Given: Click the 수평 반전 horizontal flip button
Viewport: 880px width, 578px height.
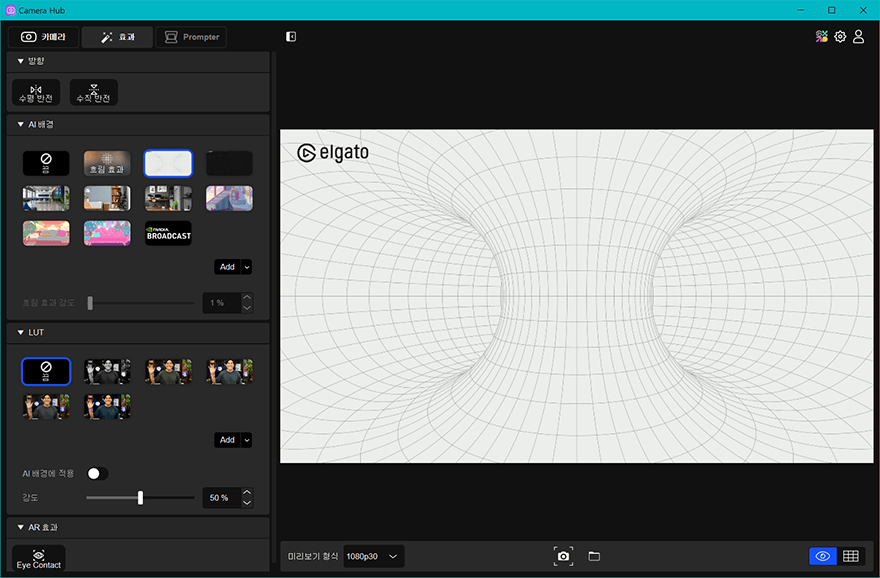Looking at the screenshot, I should pos(36,93).
